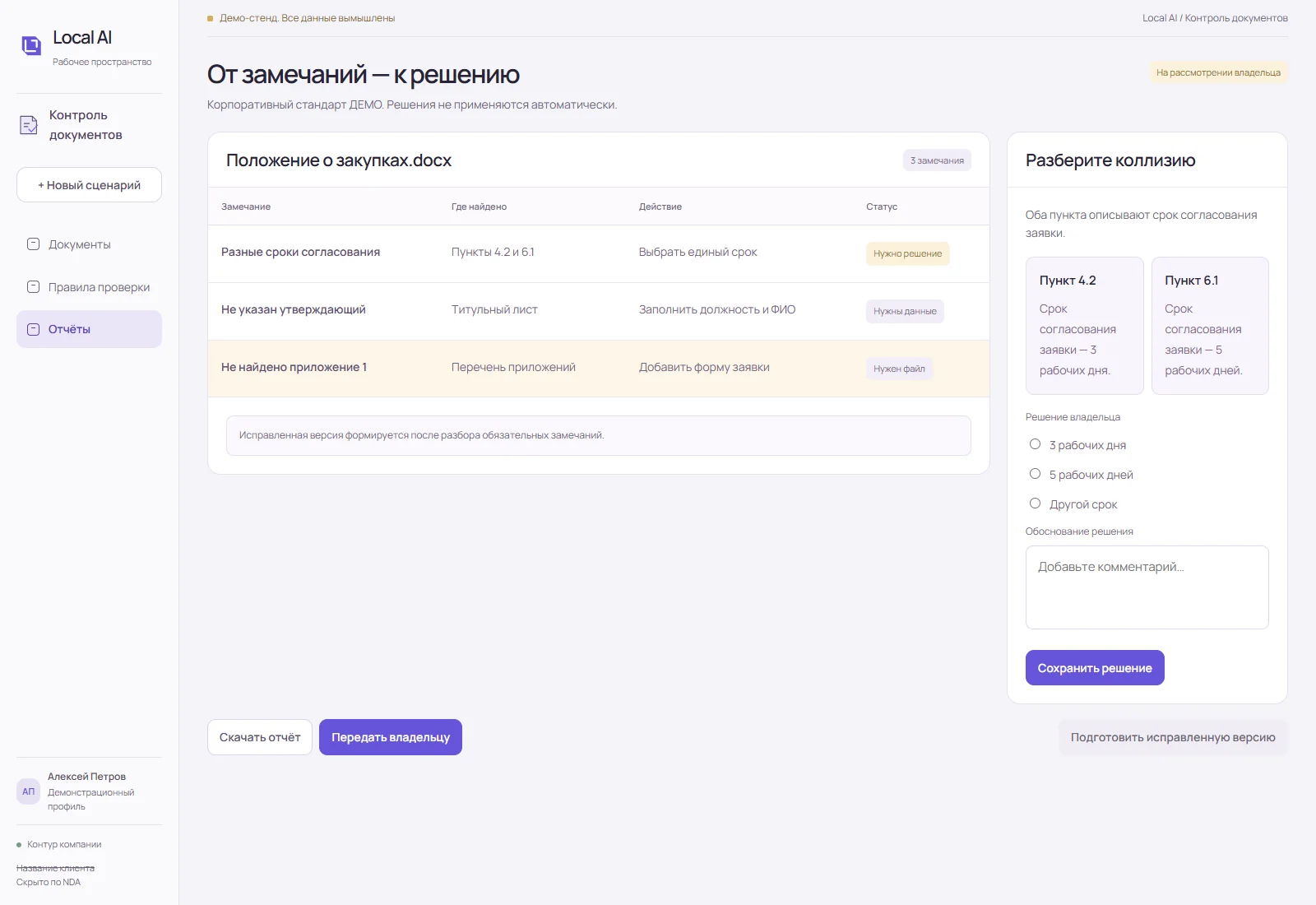Click the Перечень приложений cell
Image resolution: width=1316 pixels, height=905 pixels.
(x=513, y=367)
